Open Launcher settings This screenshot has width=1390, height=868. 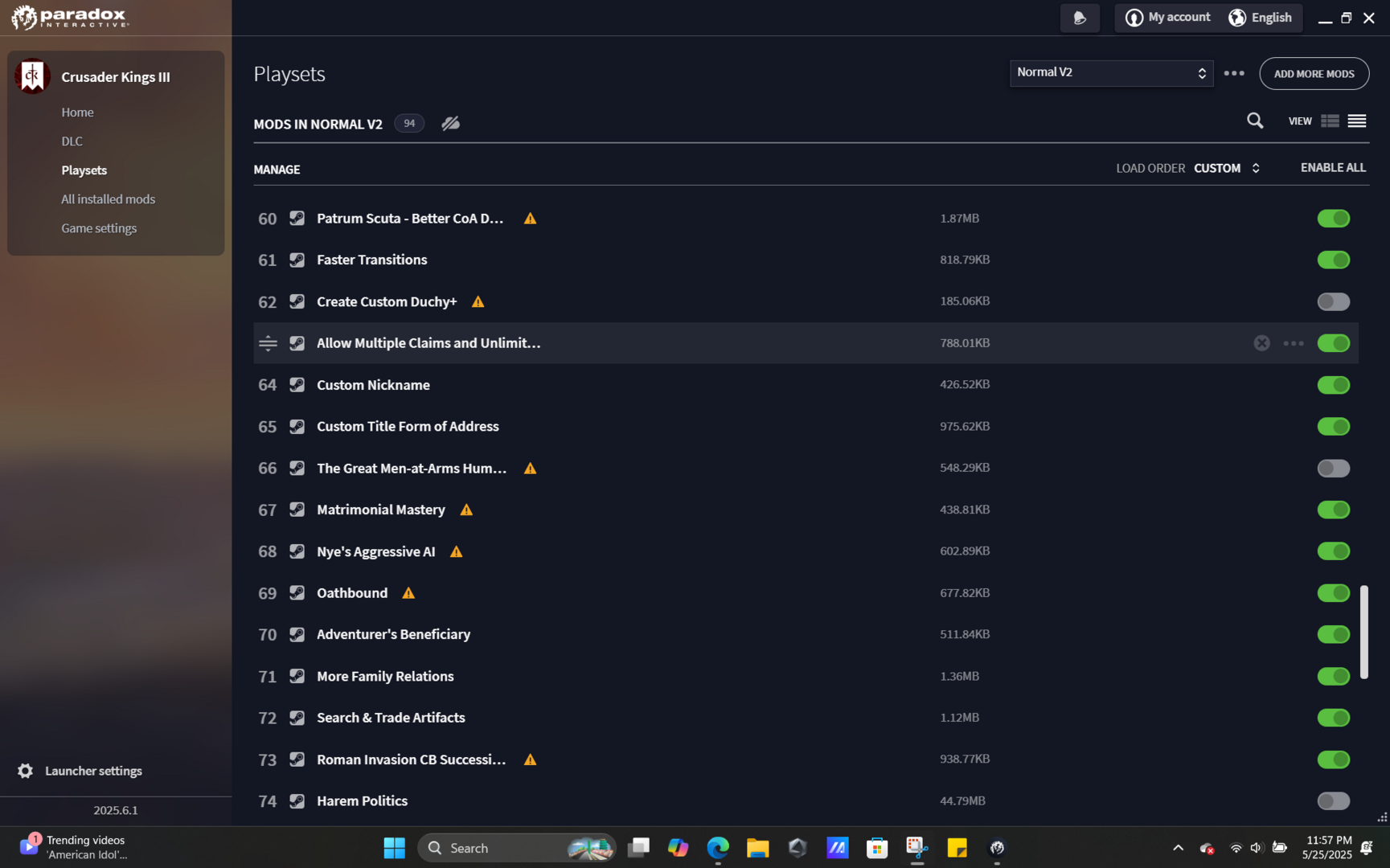click(x=93, y=771)
